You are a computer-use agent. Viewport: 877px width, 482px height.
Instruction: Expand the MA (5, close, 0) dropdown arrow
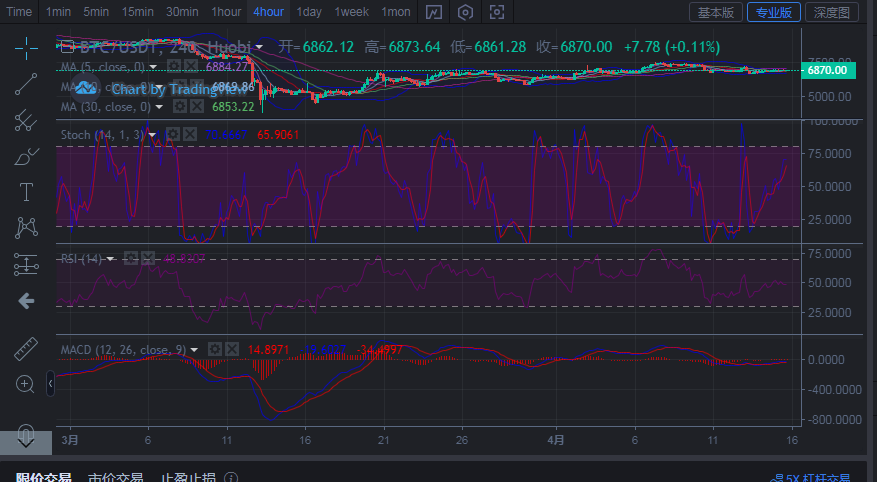(153, 67)
